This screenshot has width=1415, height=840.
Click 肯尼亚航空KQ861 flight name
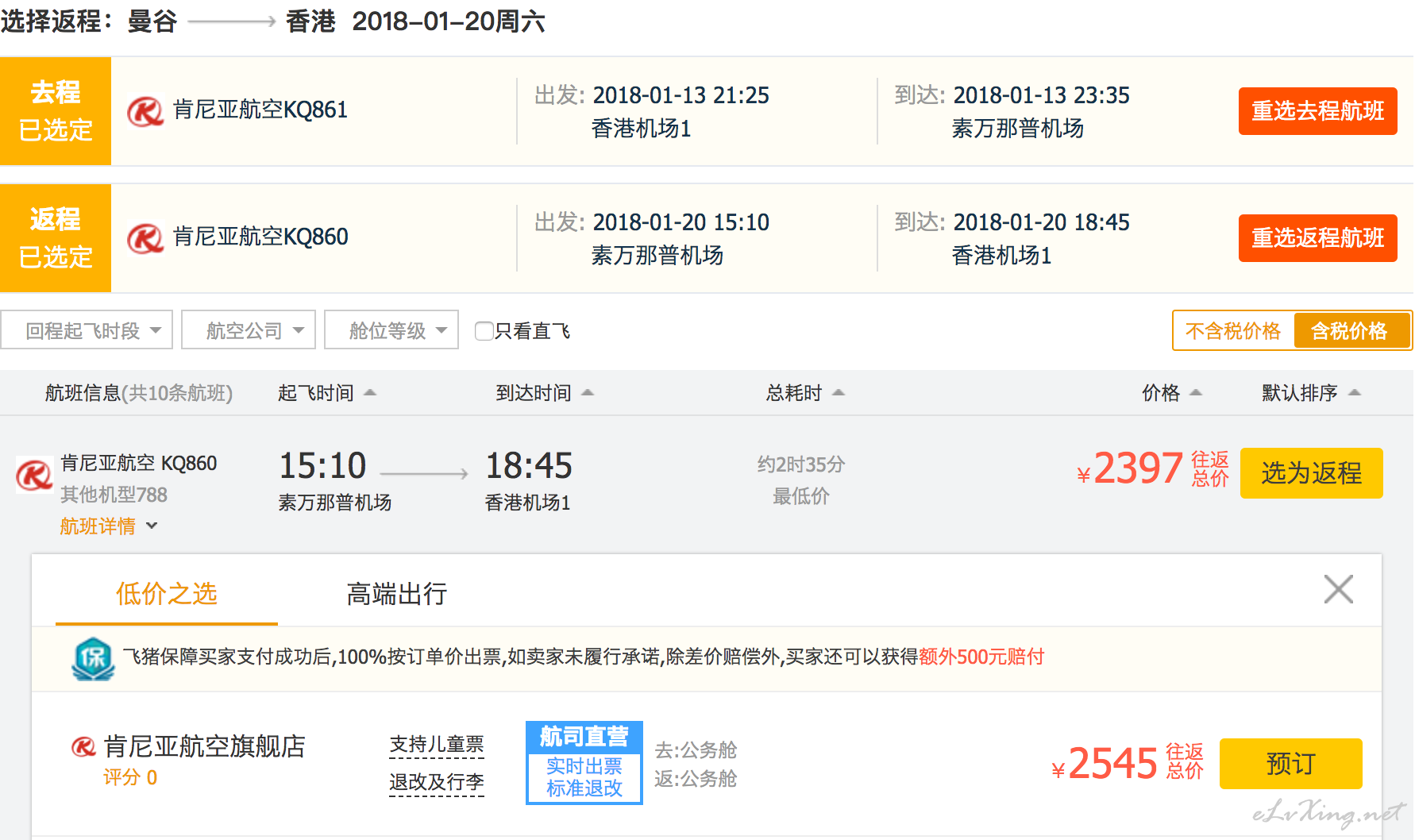pyautogui.click(x=260, y=110)
